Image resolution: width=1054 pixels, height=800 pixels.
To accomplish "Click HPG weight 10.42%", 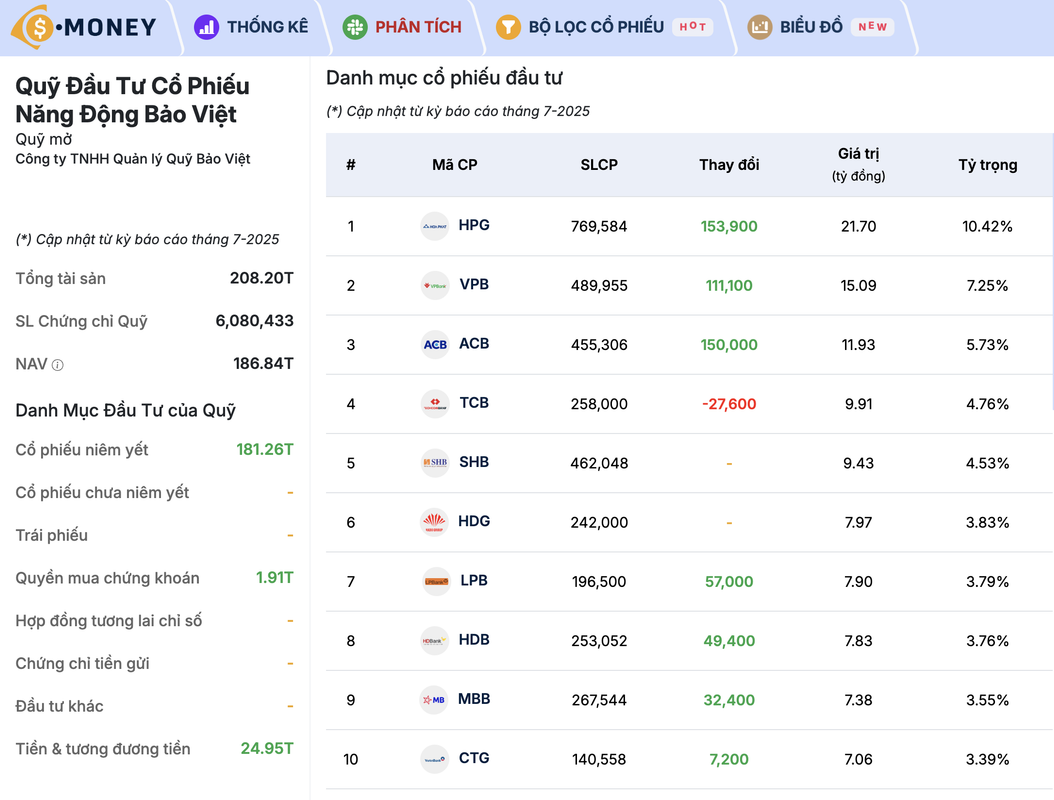I will click(x=987, y=227).
